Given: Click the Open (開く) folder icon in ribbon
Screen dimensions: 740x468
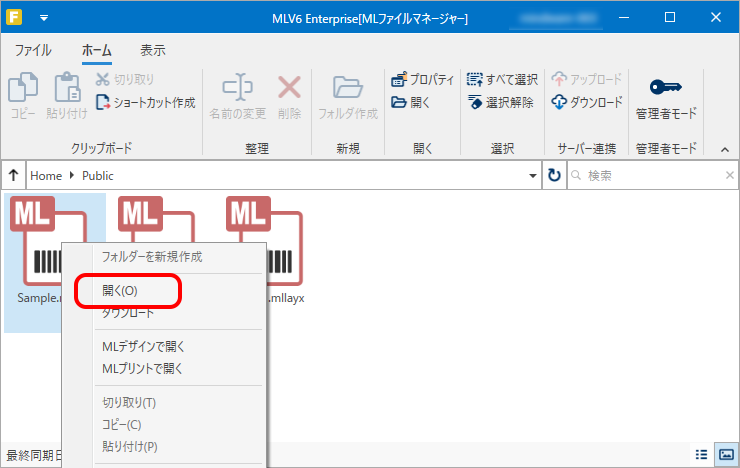Looking at the screenshot, I should click(x=411, y=102).
